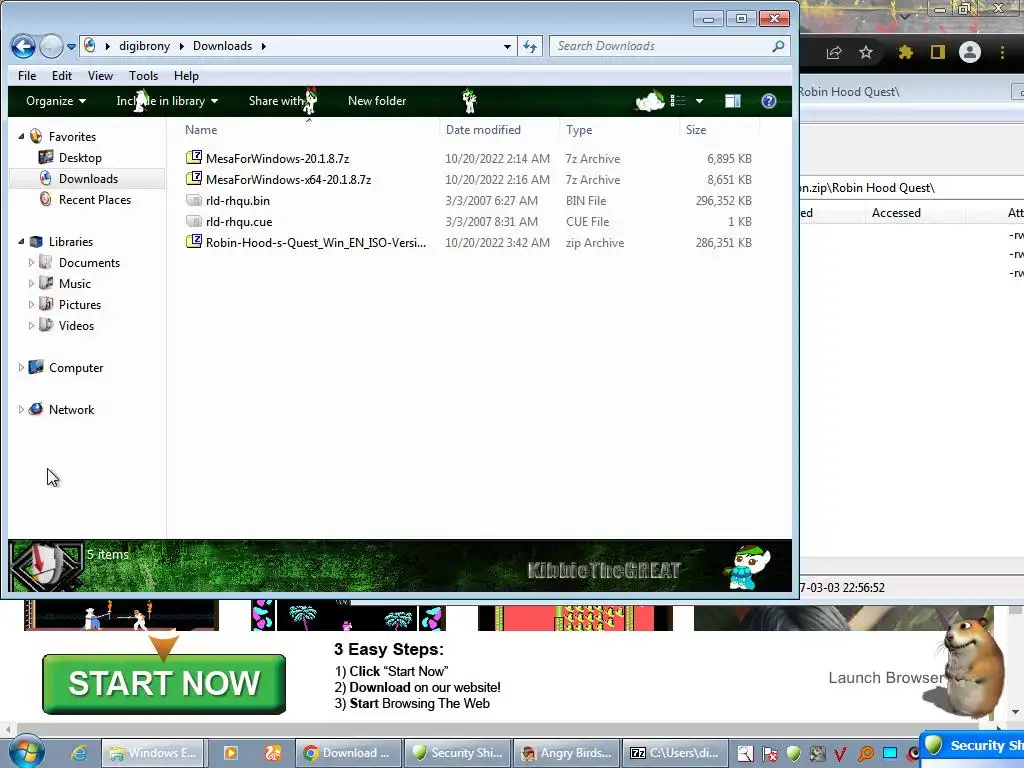Open the Edit menu

(x=61, y=76)
